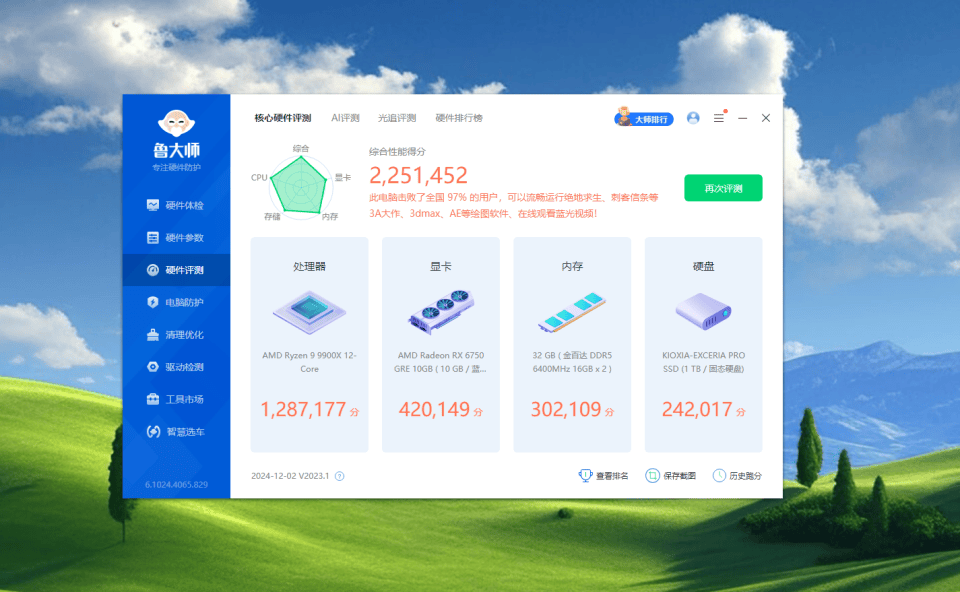
Task: Open the 硬件排行榜 tab
Action: coord(459,118)
